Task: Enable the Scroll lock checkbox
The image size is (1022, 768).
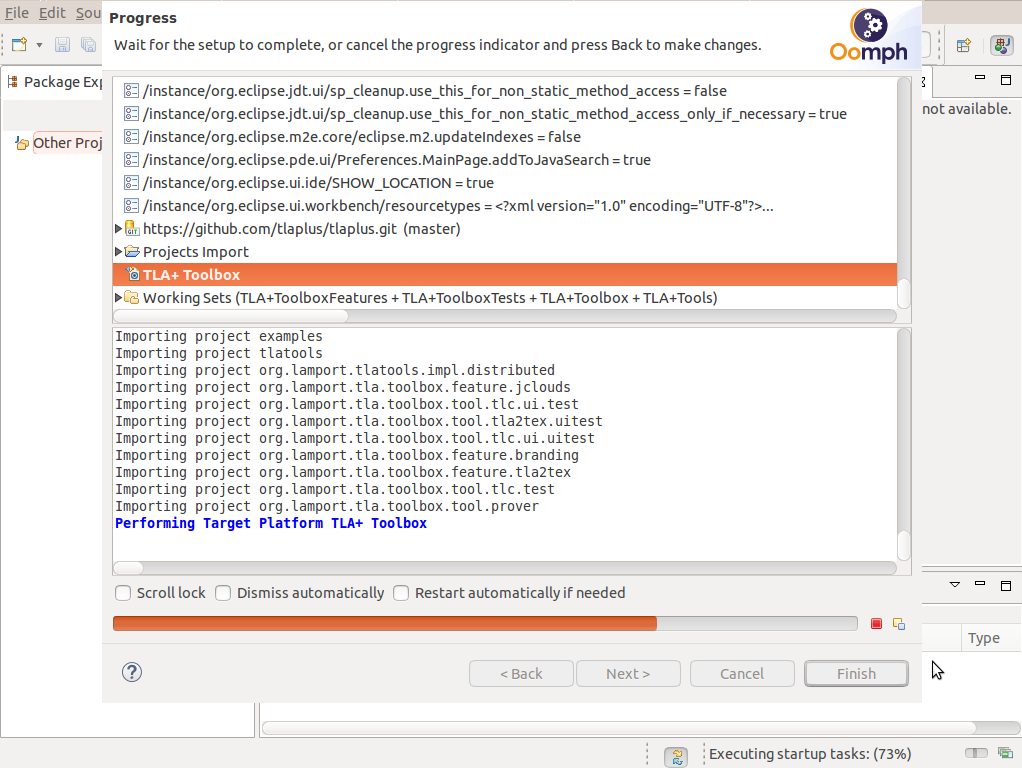Action: [x=123, y=593]
